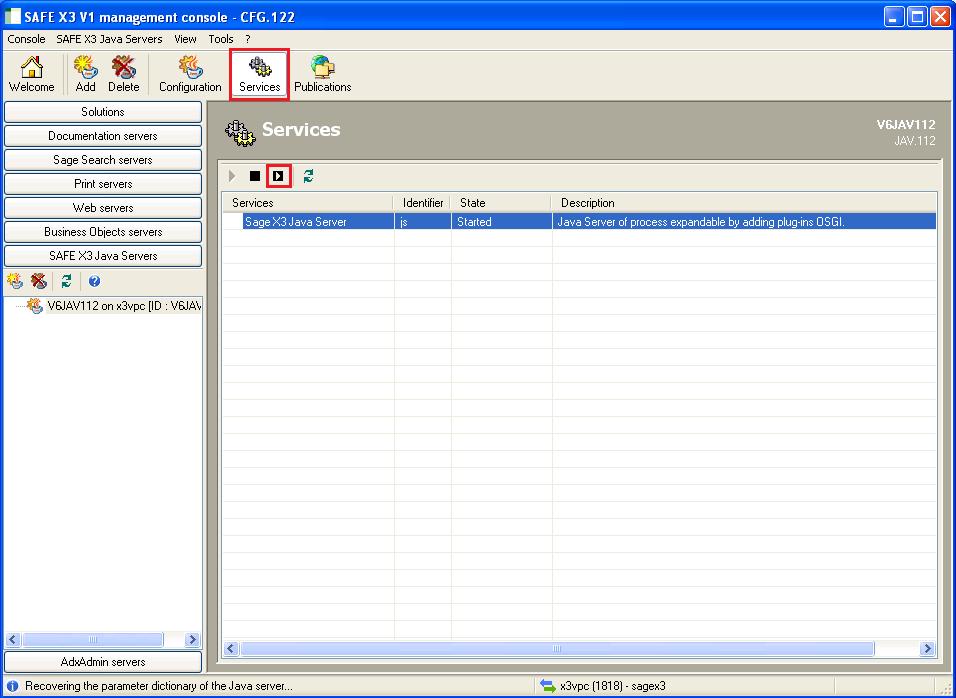The image size is (956, 698).
Task: Click the 'Started' state cell
Action: (x=501, y=222)
